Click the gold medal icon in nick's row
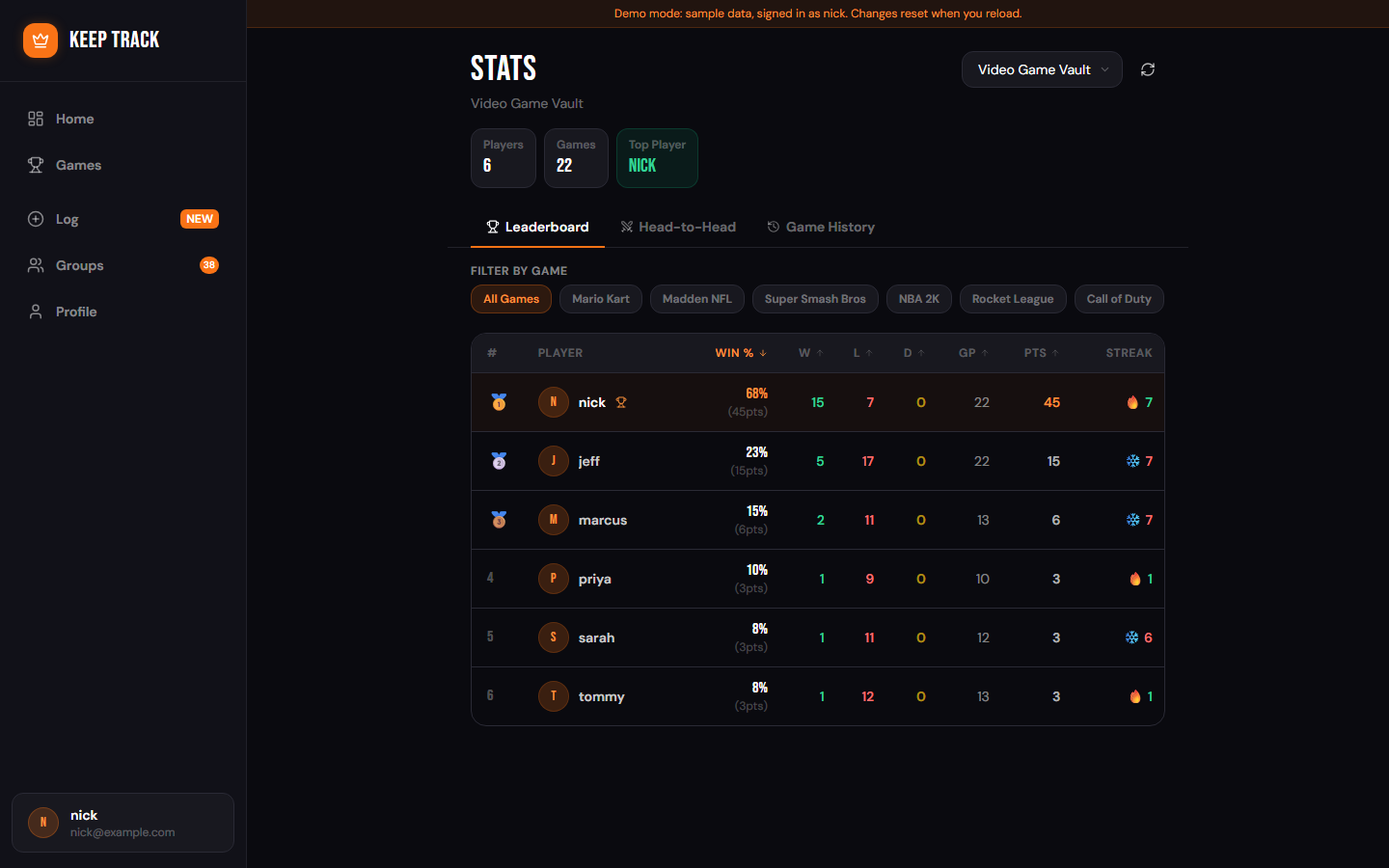Viewport: 1389px width, 868px height. pyautogui.click(x=499, y=402)
